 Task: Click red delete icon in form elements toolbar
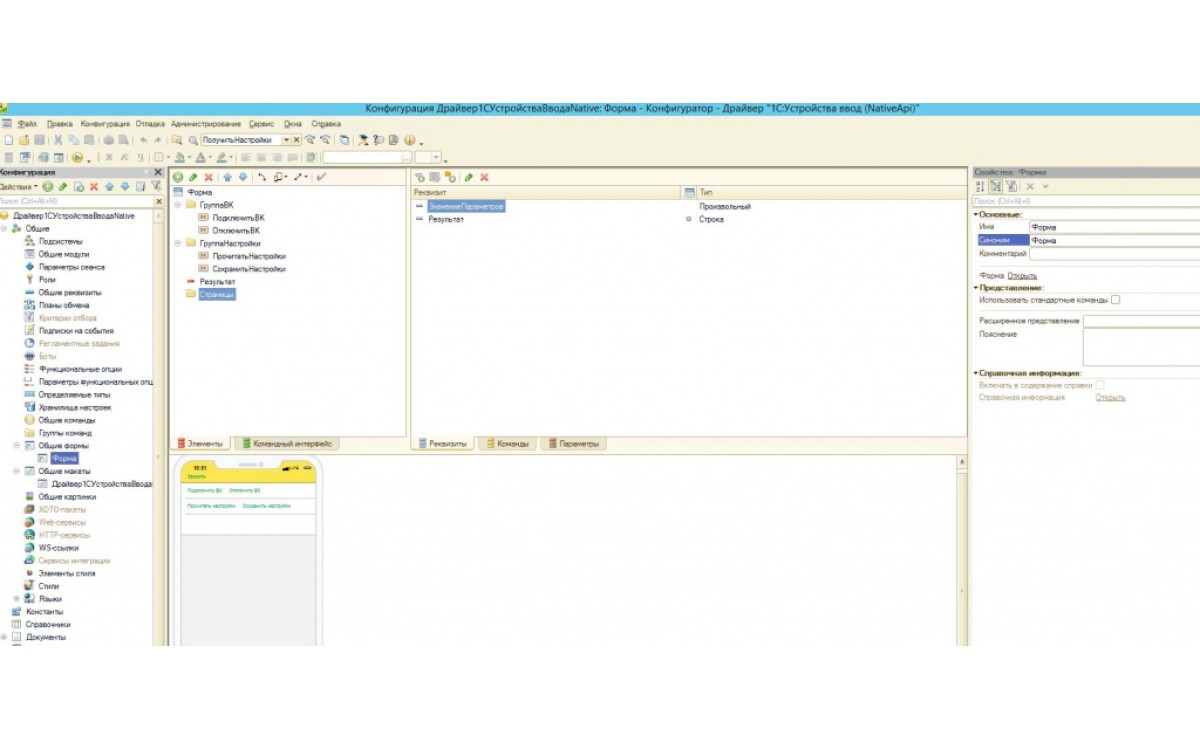coord(208,177)
